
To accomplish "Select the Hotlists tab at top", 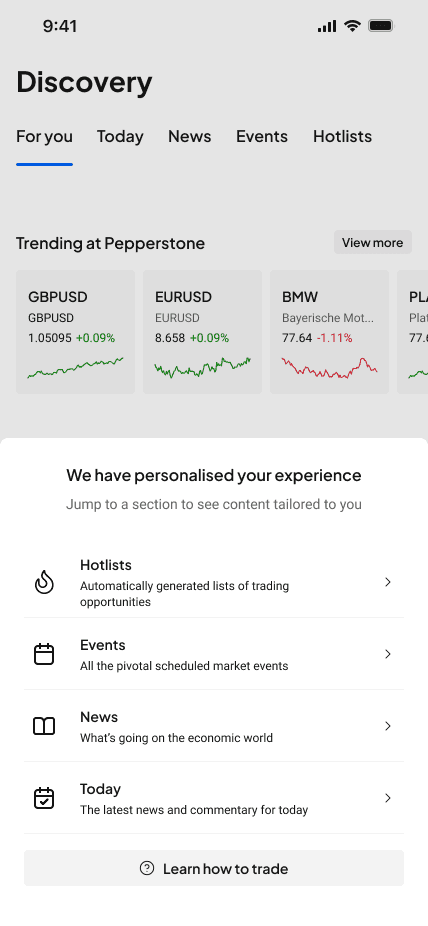I will tap(342, 136).
